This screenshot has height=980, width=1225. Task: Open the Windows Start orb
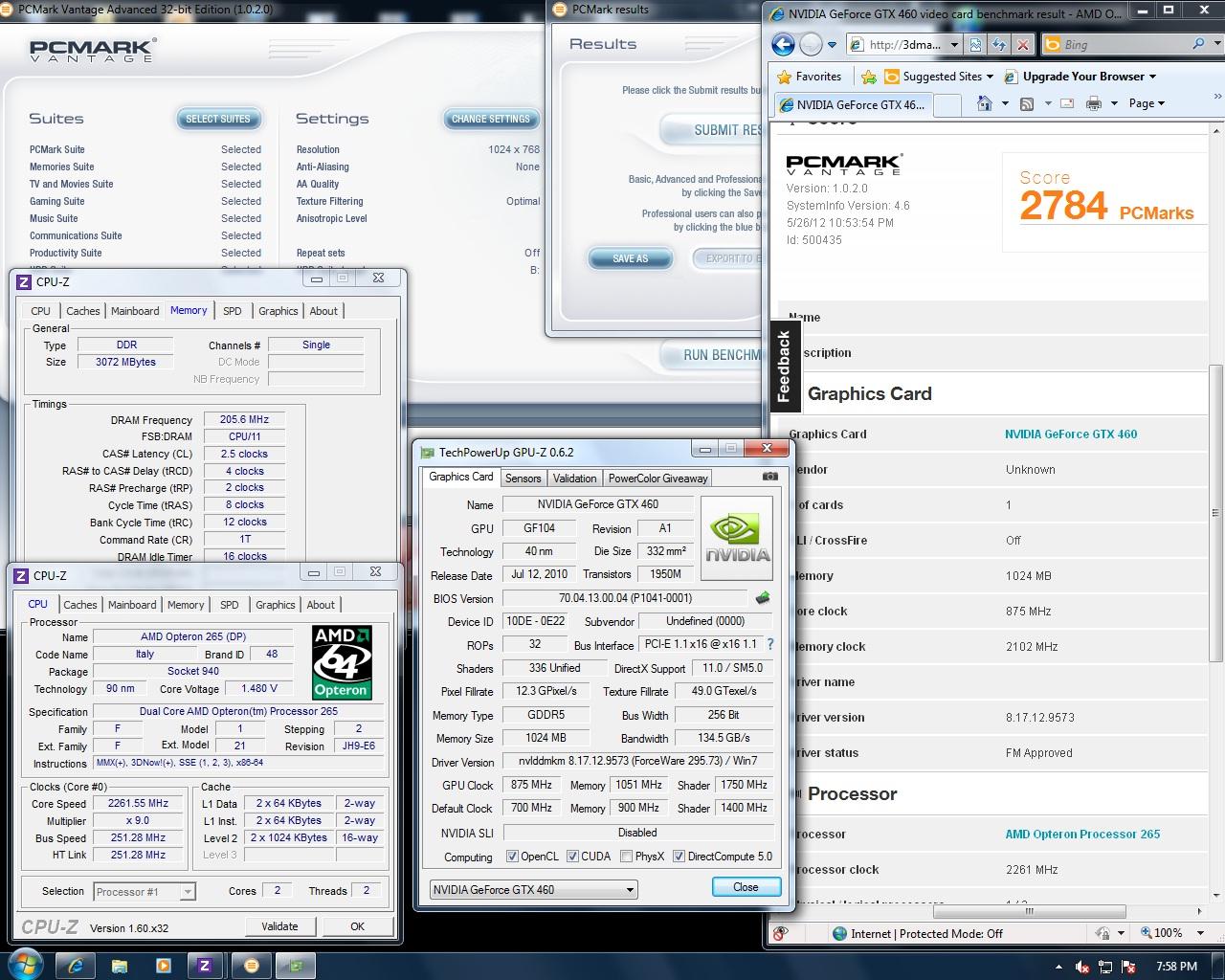pos(26,964)
